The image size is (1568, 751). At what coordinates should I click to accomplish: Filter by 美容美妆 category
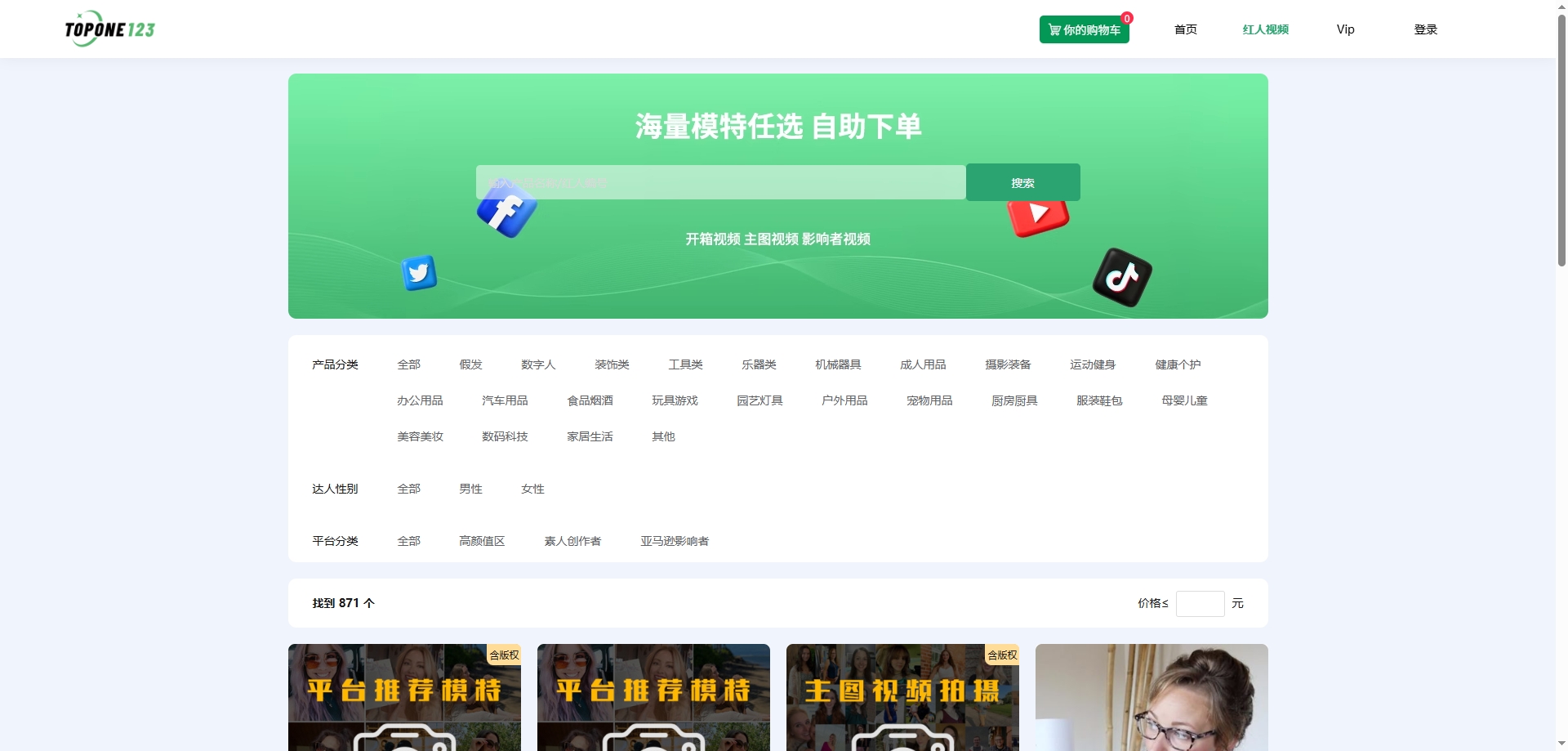[420, 436]
